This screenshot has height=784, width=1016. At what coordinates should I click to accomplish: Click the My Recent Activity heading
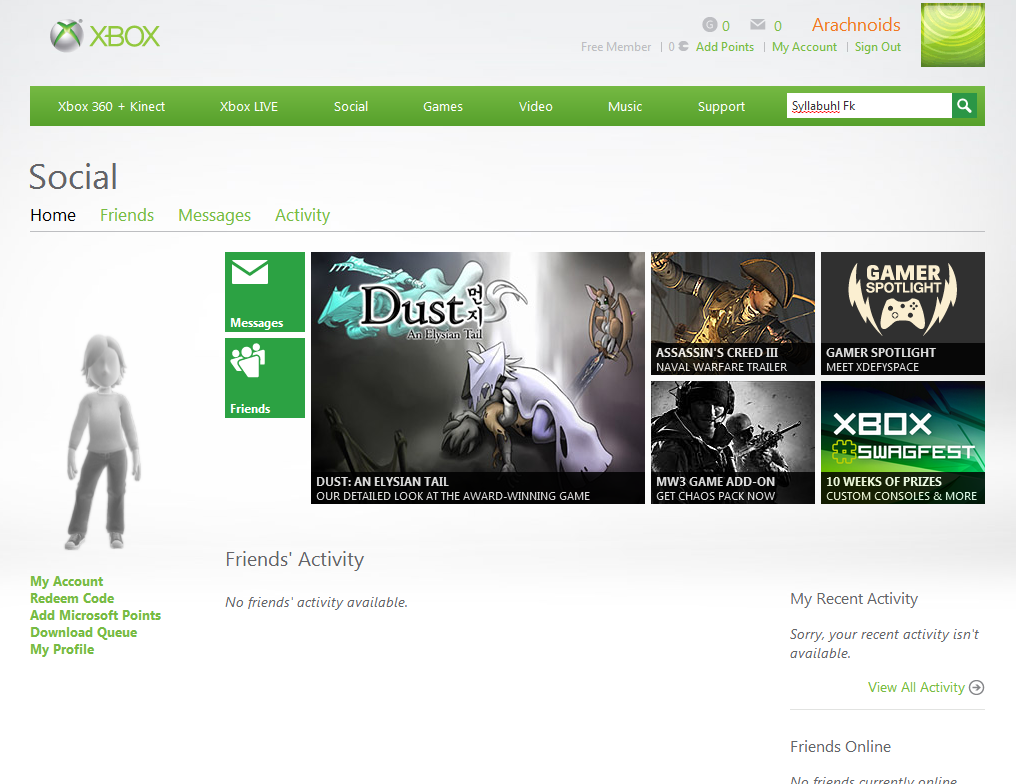853,599
